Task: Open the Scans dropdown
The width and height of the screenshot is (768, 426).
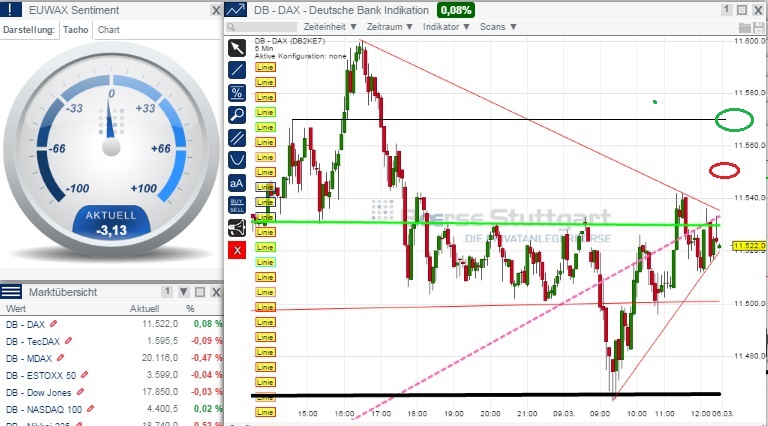Action: tap(498, 27)
